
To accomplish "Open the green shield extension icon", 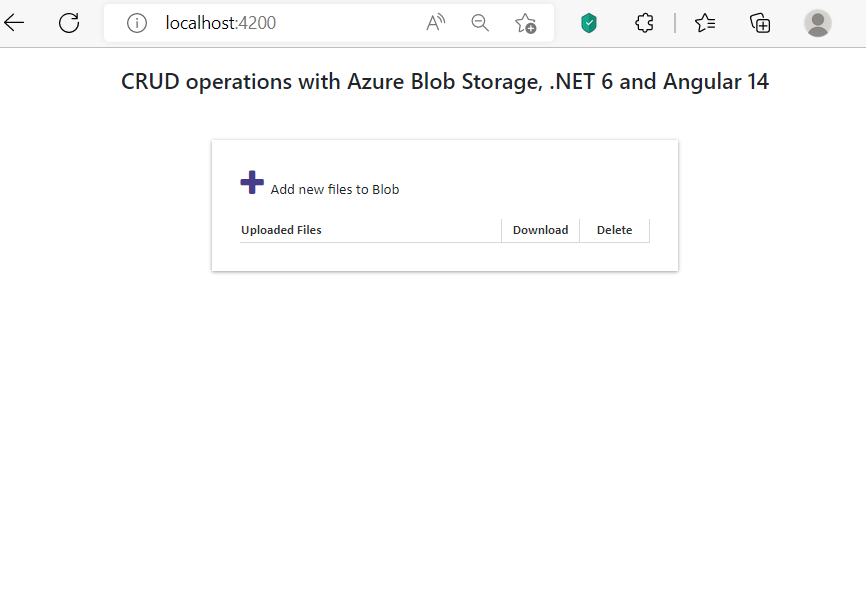I will point(589,23).
